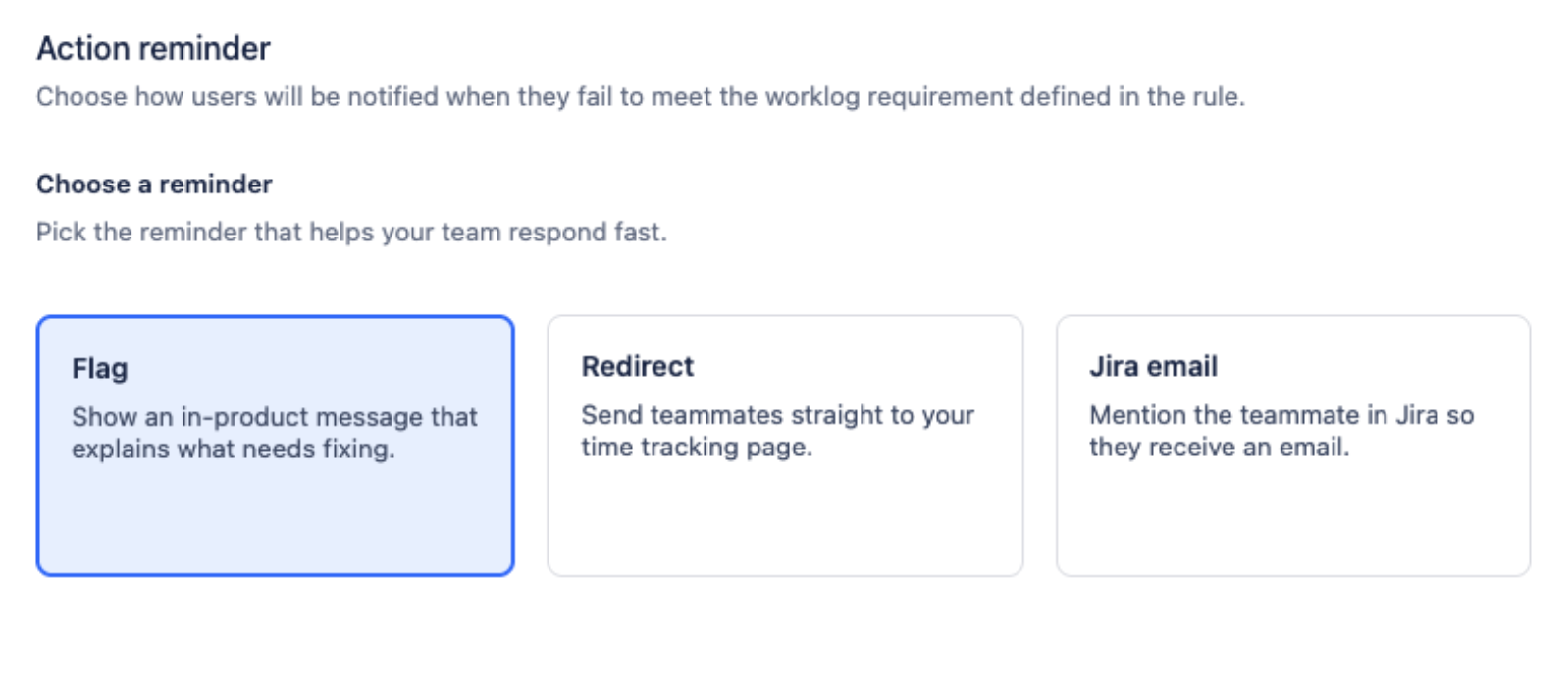Deselect the currently highlighted Flag card

tap(275, 520)
